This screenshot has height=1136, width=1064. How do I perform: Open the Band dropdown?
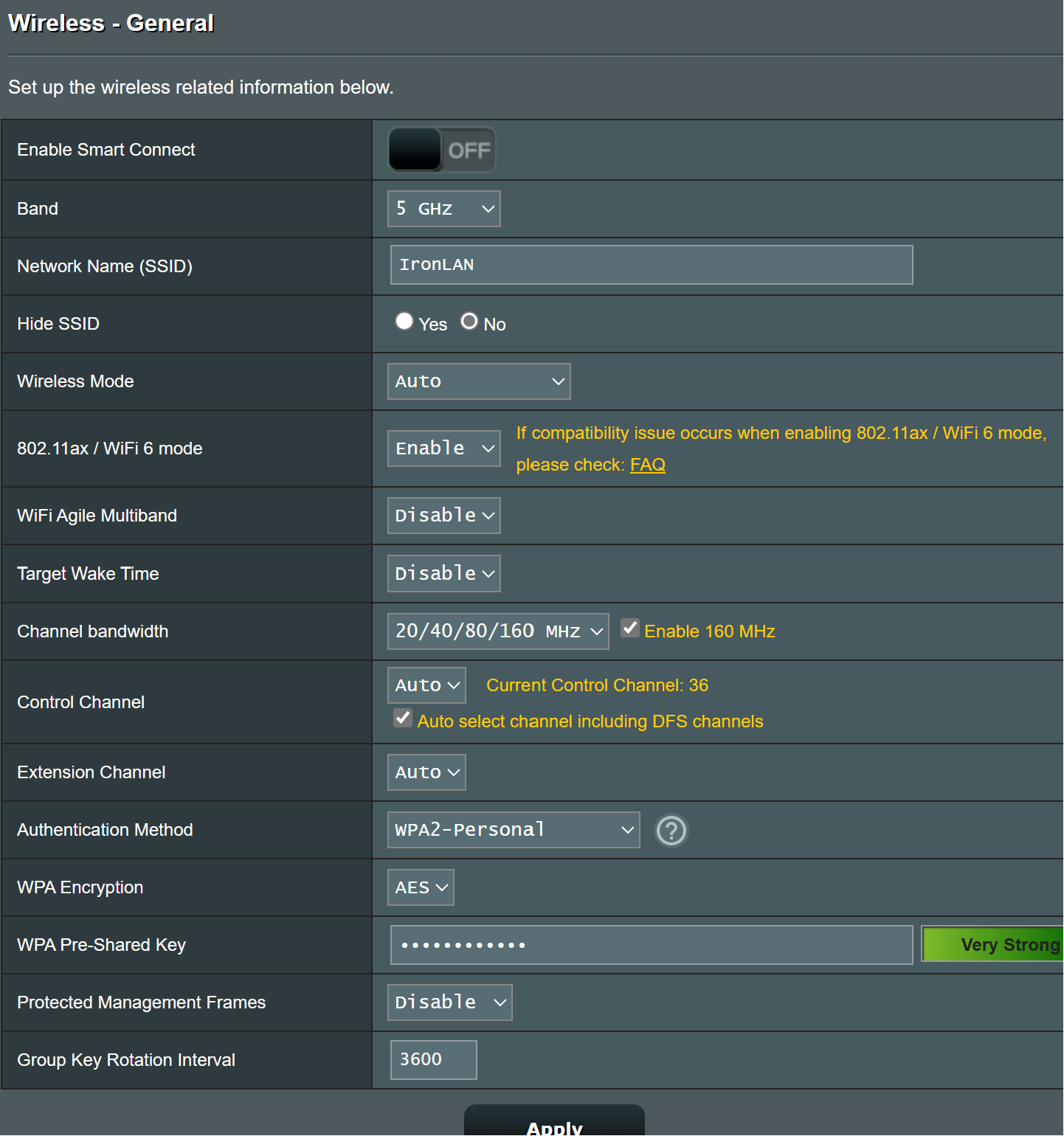pyautogui.click(x=444, y=209)
